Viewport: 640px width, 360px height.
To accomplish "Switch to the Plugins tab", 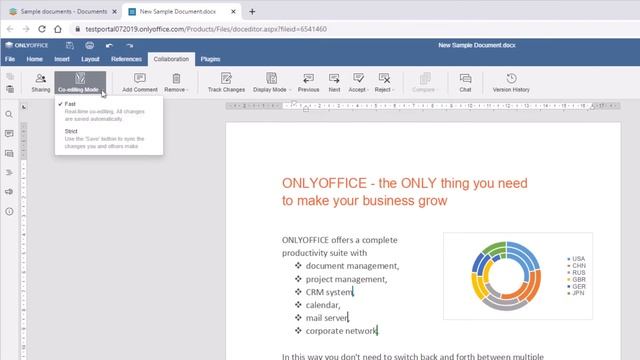I will click(210, 59).
